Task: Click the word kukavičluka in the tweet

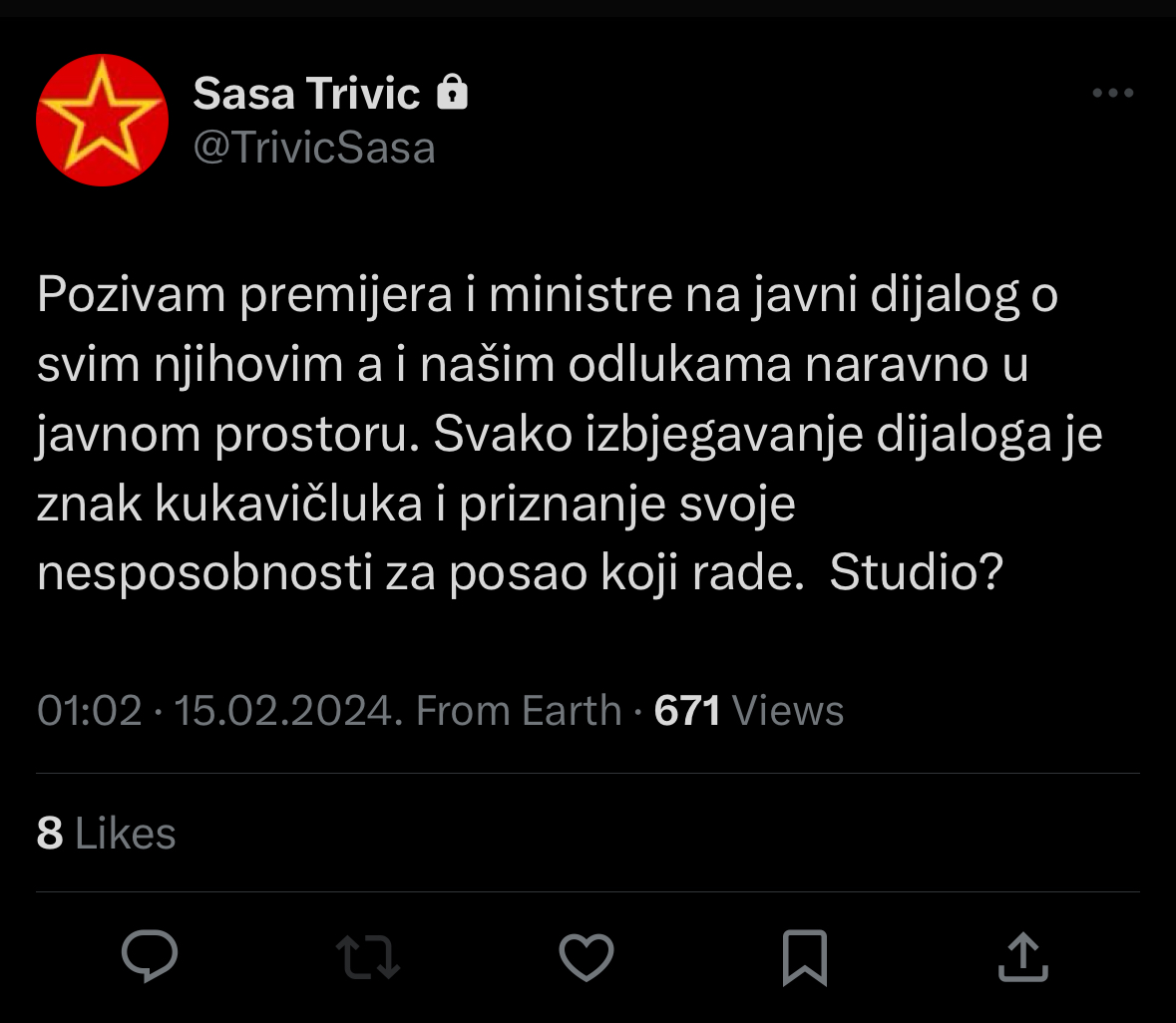Action: pyautogui.click(x=289, y=505)
